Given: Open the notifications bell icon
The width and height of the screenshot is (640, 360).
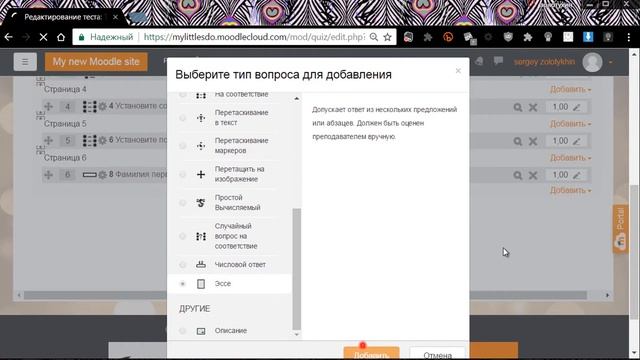Looking at the screenshot, I should (x=479, y=61).
